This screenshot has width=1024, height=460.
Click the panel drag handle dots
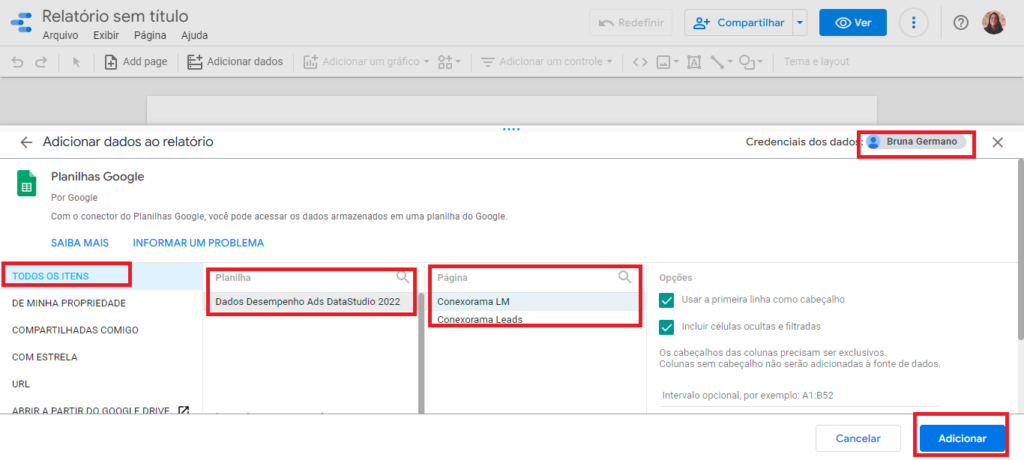coord(511,129)
